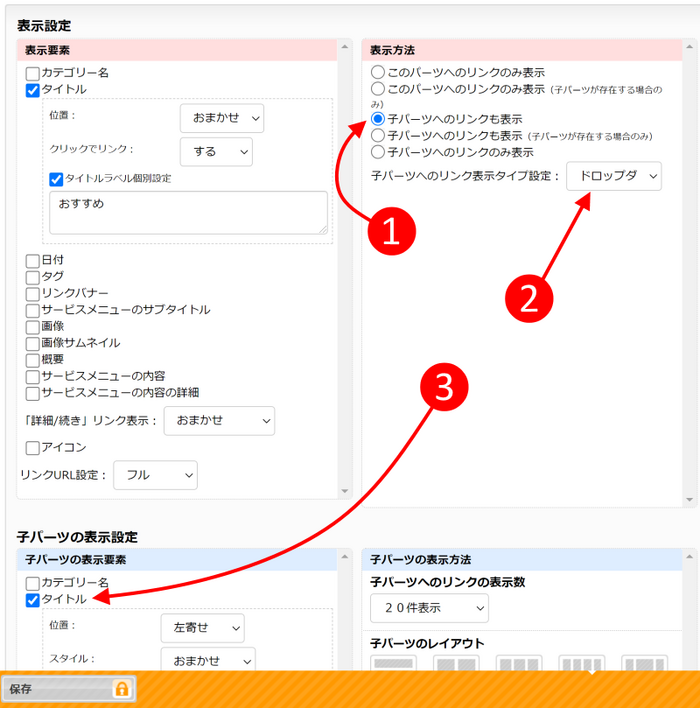Click the lock icon on the 保存 button
700x708 pixels.
(122, 689)
